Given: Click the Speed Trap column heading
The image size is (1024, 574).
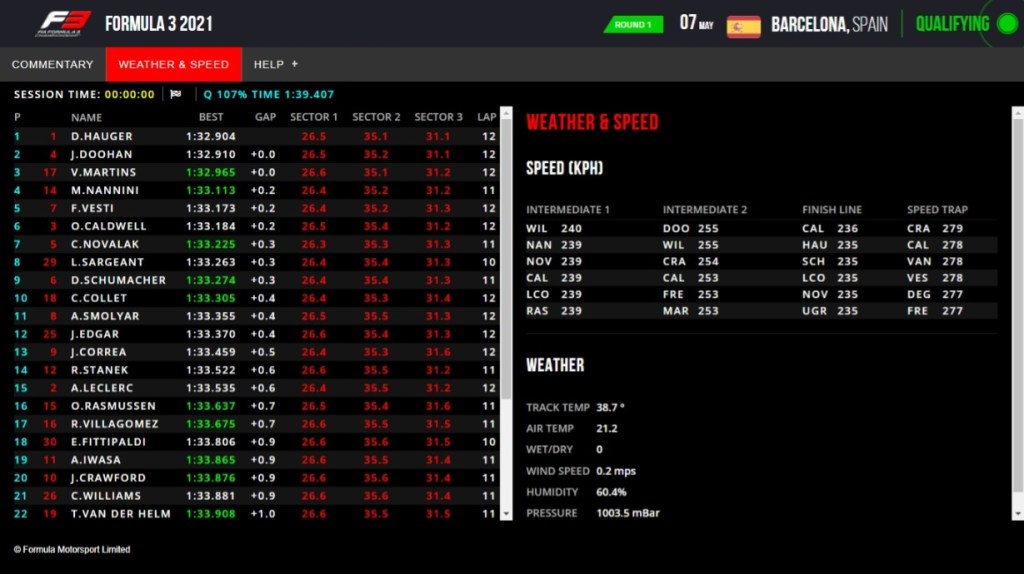Looking at the screenshot, I should tap(936, 210).
